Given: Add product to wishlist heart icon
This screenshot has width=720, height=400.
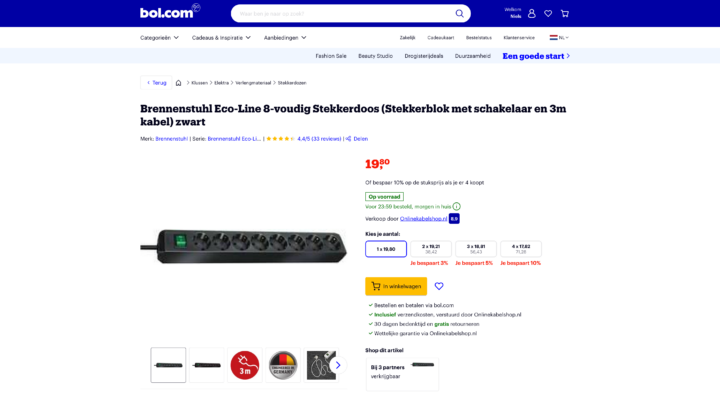Looking at the screenshot, I should 439,286.
